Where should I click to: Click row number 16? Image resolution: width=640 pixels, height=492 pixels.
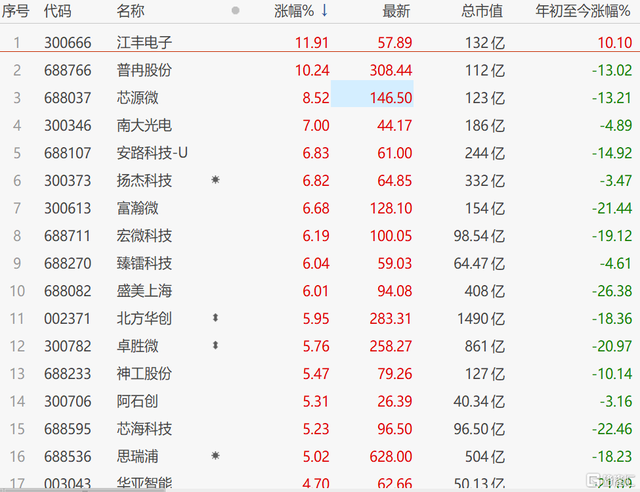tap(18, 456)
